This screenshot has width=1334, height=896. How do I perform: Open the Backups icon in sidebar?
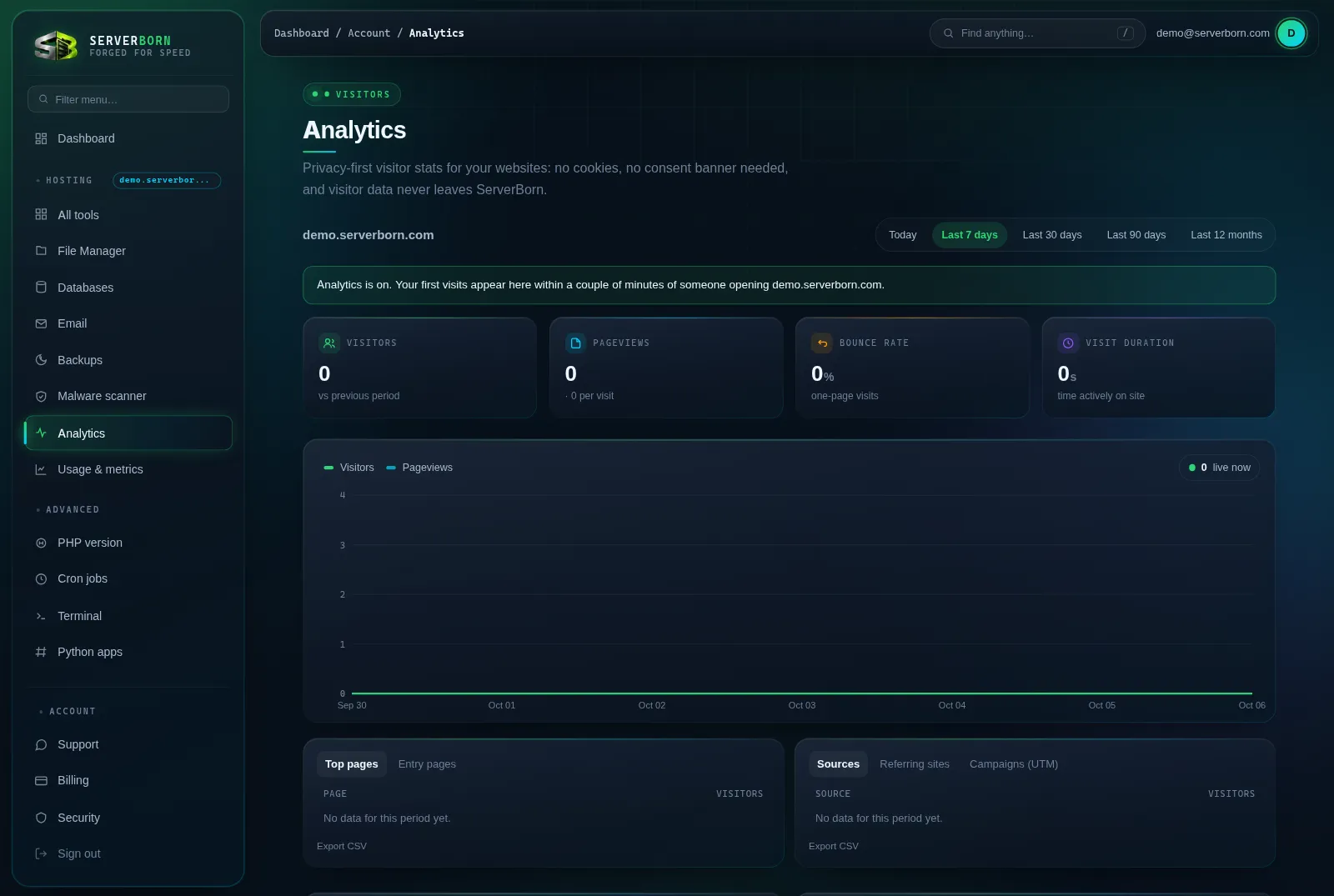[41, 360]
